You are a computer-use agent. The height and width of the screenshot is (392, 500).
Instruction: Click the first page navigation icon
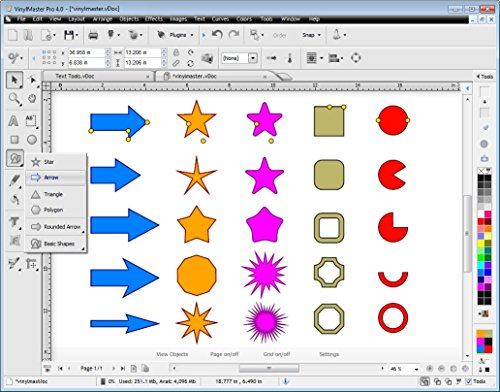pos(60,368)
